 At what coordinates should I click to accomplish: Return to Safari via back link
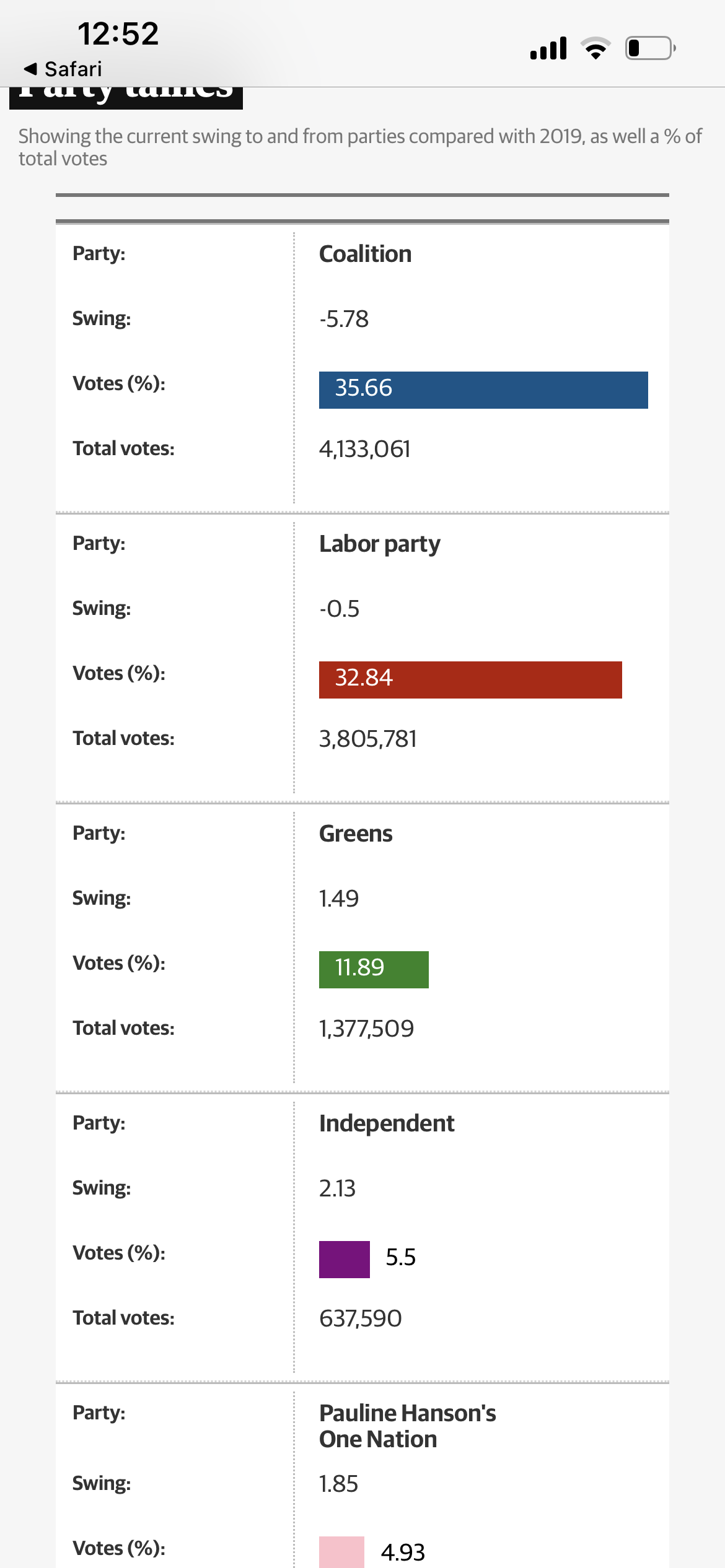pyautogui.click(x=72, y=69)
